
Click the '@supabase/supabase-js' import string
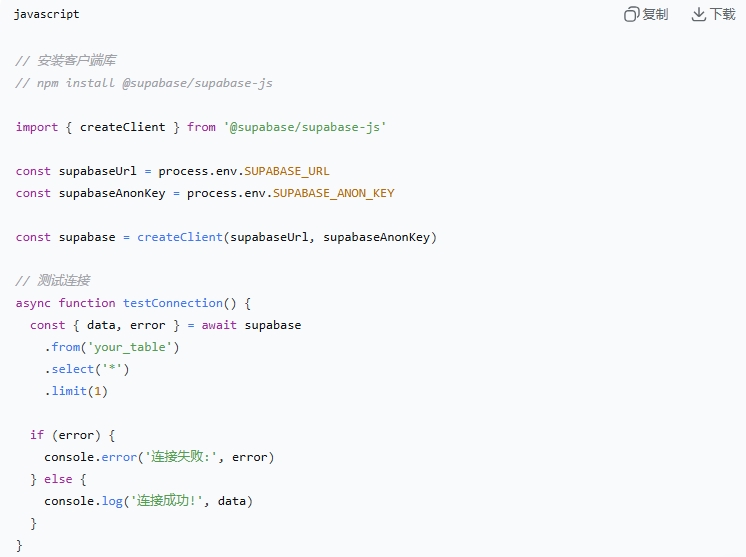click(x=305, y=127)
